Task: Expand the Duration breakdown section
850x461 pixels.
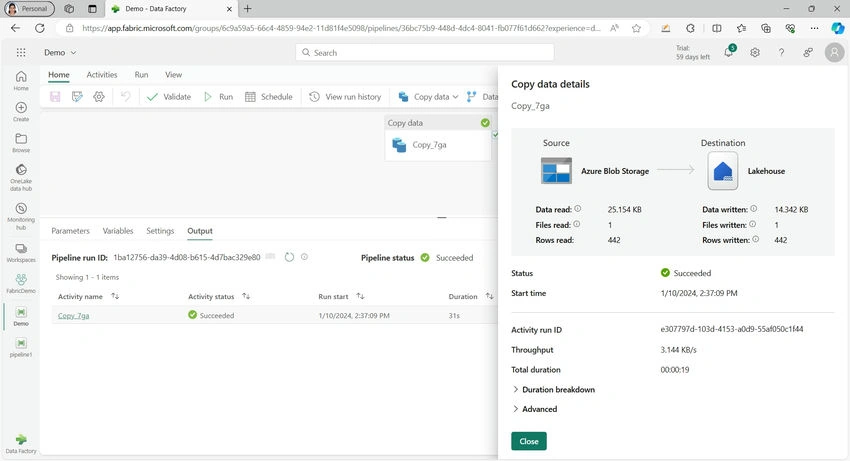Action: coord(553,389)
